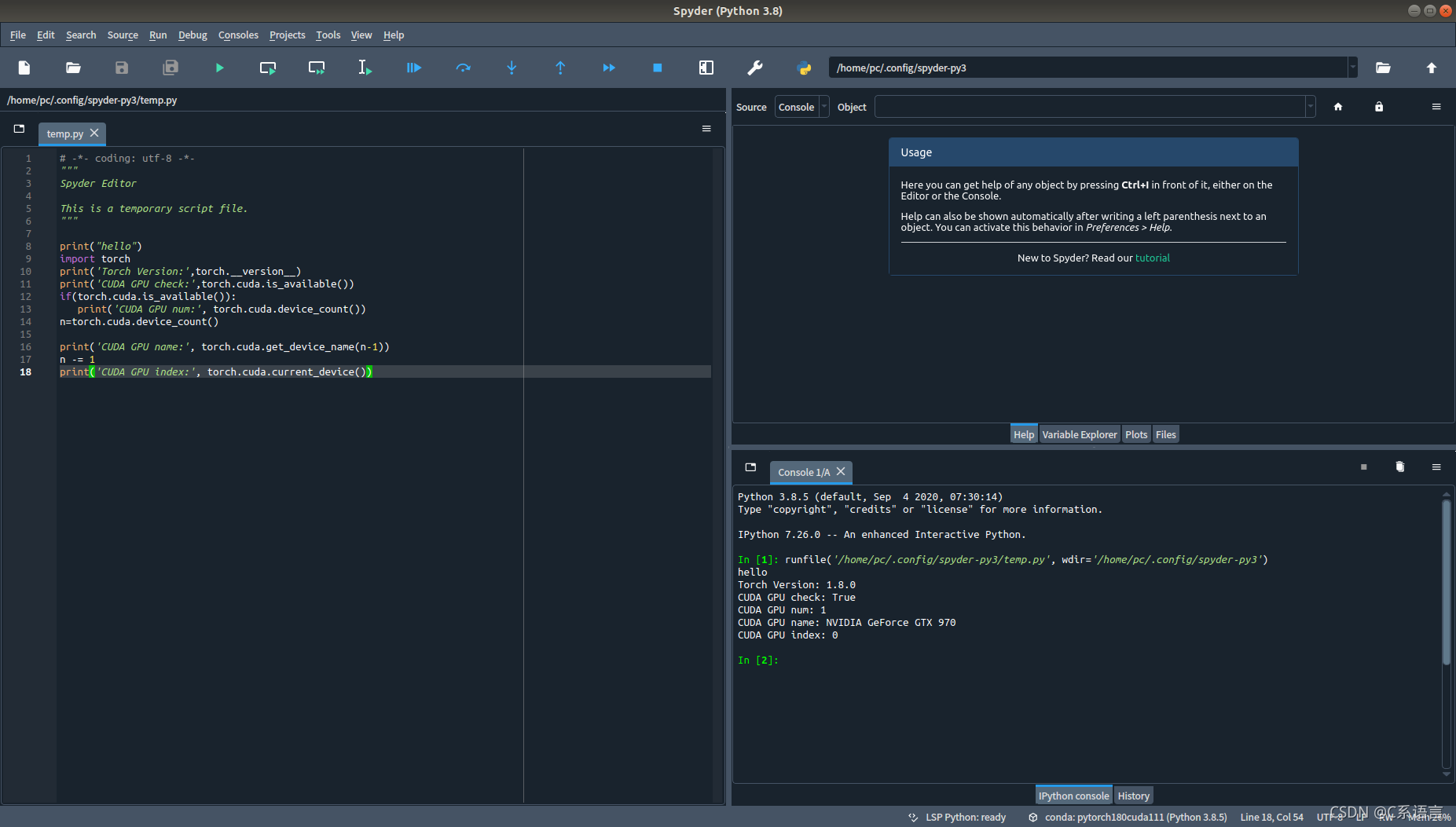Run cell and advance toolbar icon

pyautogui.click(x=317, y=68)
